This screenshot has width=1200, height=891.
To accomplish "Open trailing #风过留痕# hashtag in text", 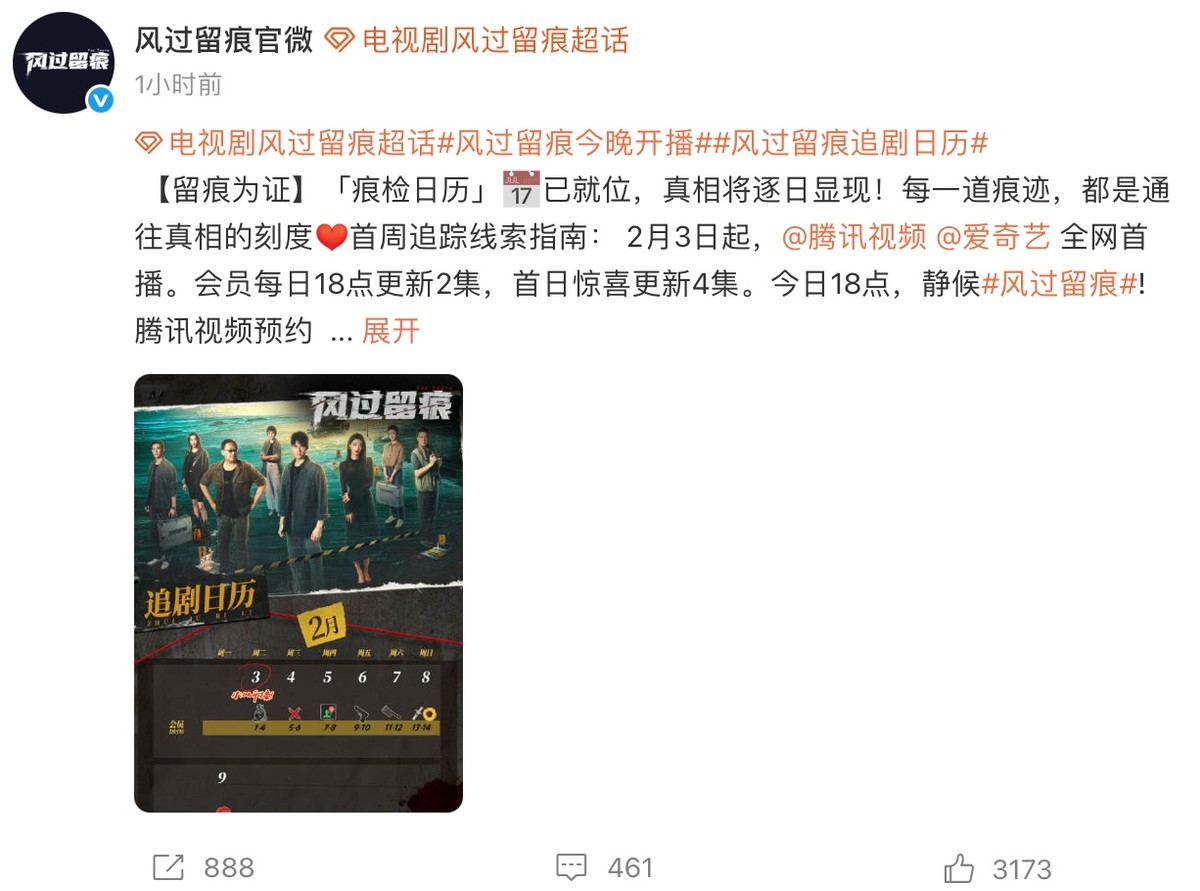I will (1060, 284).
